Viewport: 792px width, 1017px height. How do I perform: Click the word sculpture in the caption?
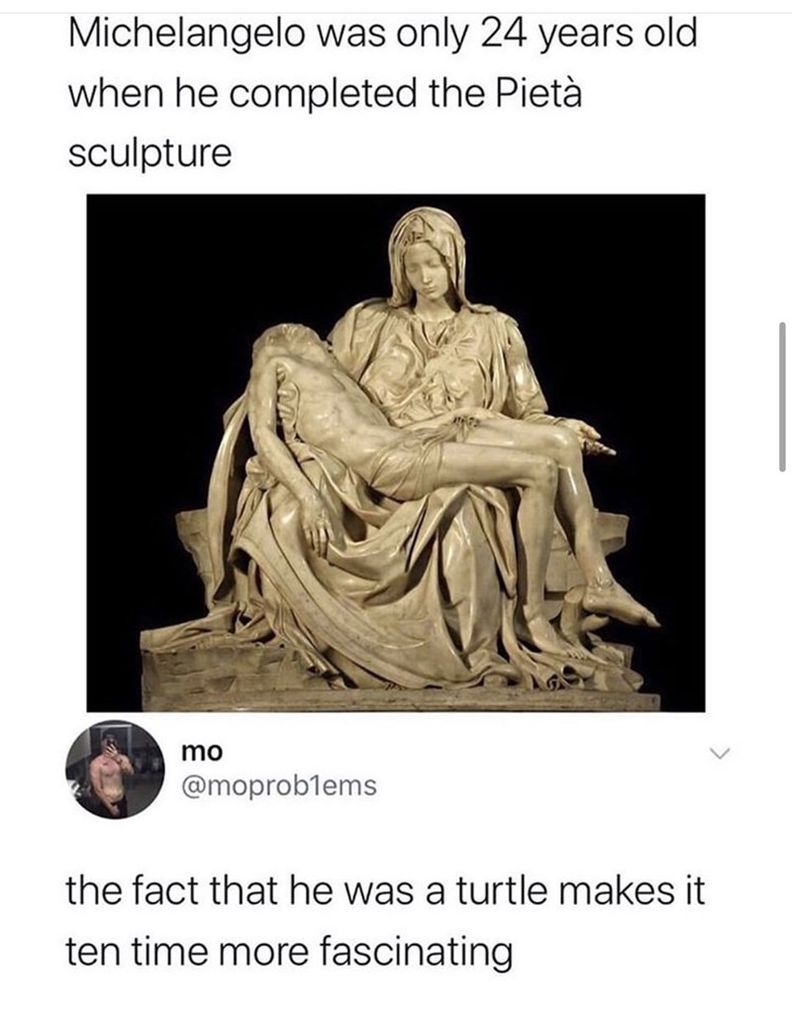[149, 154]
